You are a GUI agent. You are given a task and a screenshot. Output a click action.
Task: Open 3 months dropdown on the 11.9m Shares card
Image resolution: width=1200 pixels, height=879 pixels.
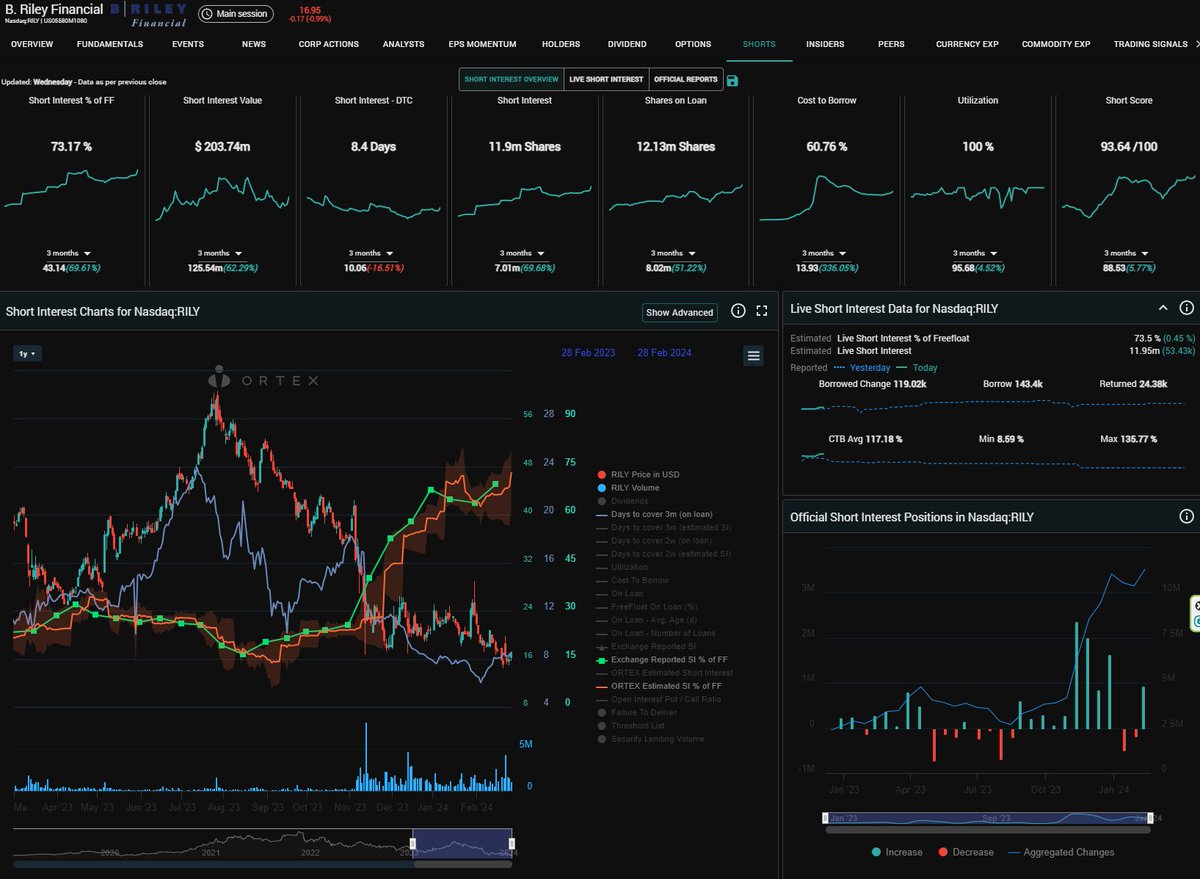click(x=524, y=254)
